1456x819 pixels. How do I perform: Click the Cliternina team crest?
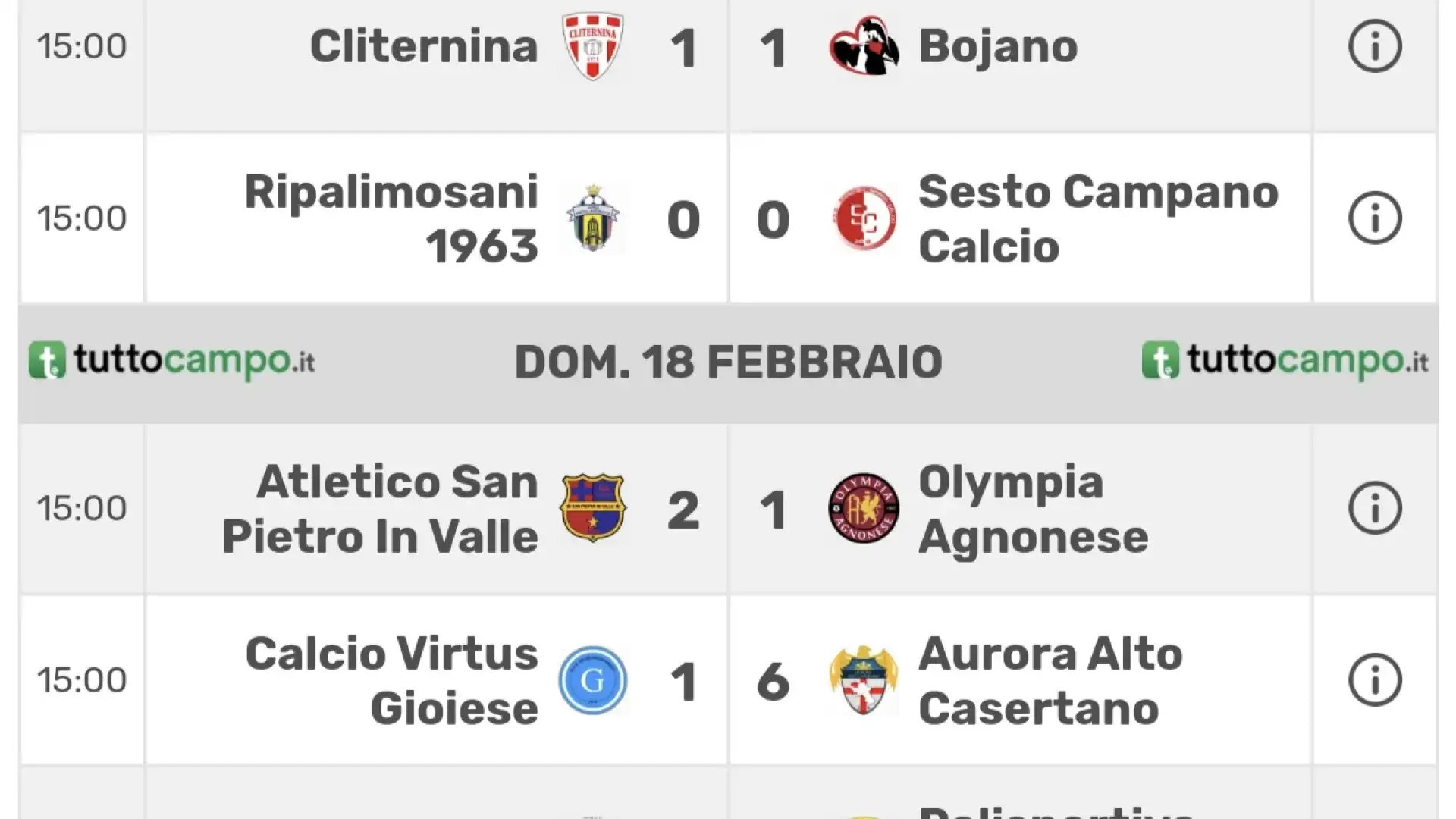coord(593,46)
